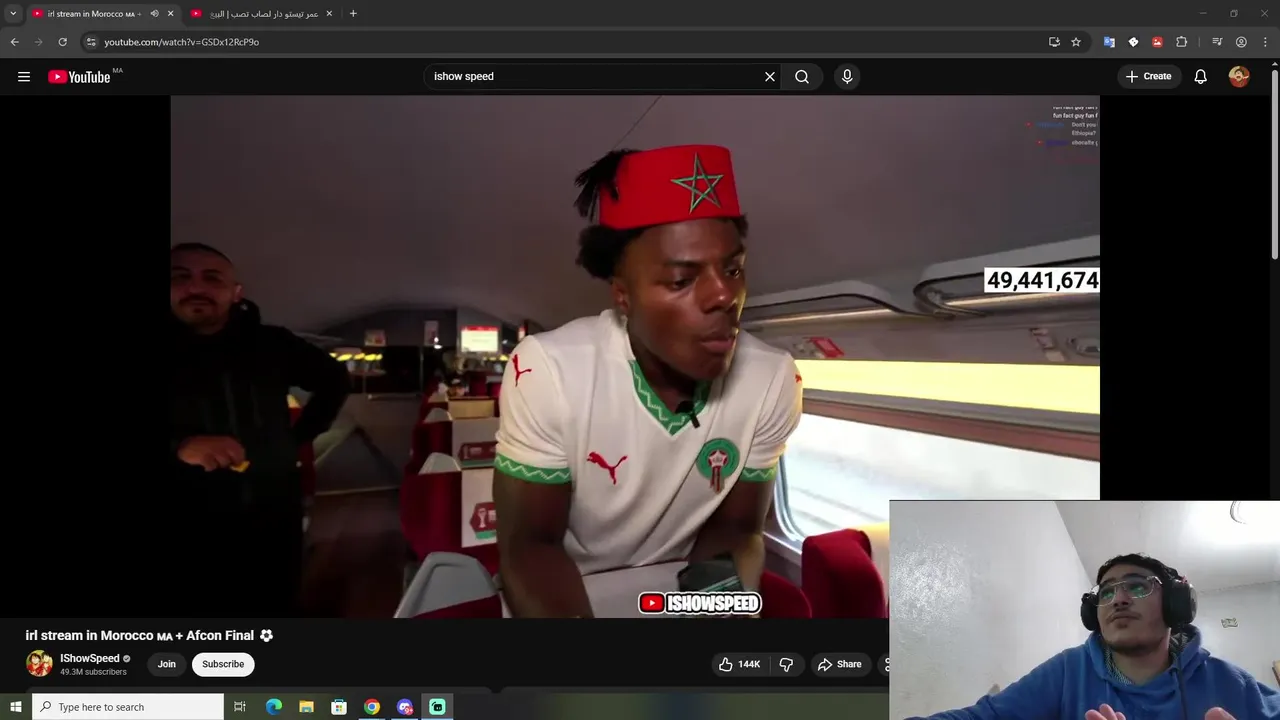Go forward in the browser
This screenshot has width=1280, height=720.
[38, 42]
